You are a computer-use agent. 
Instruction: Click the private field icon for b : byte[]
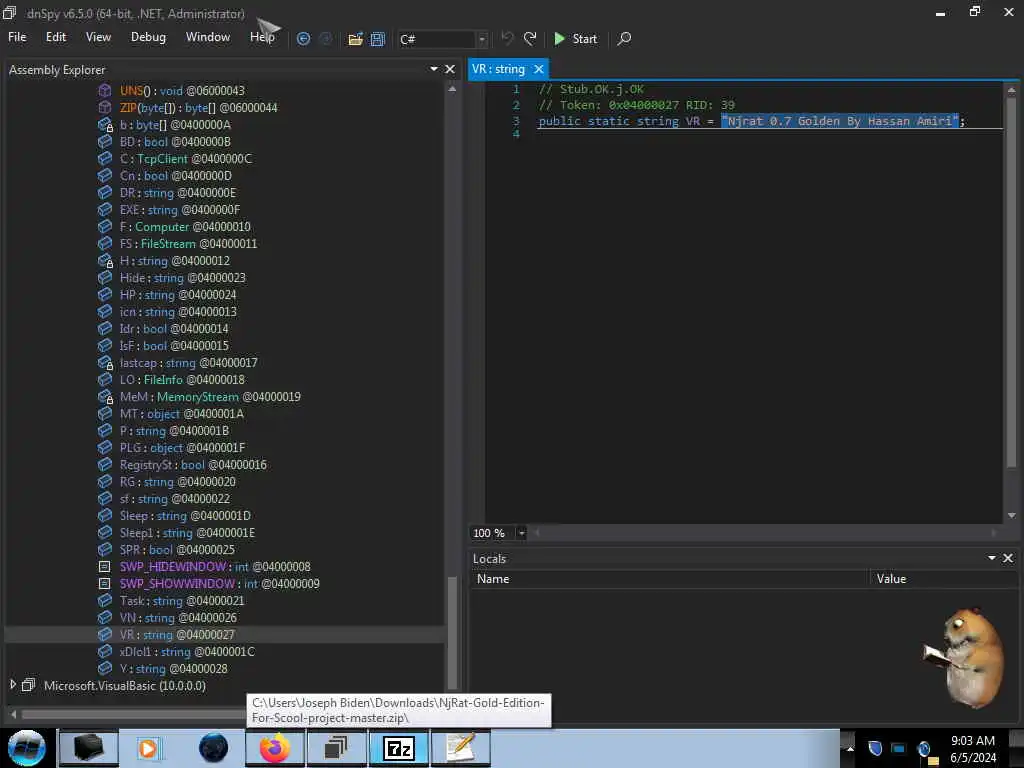105,125
